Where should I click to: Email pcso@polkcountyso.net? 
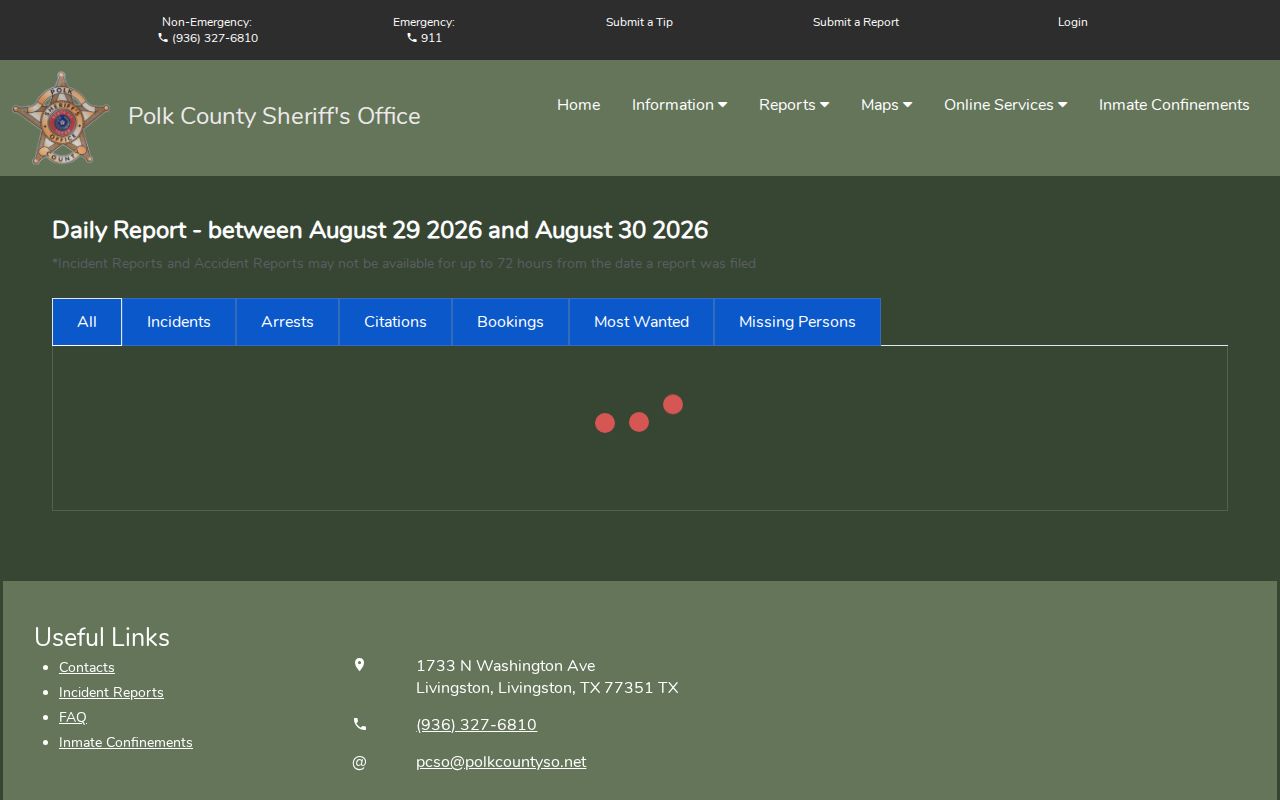tap(501, 762)
